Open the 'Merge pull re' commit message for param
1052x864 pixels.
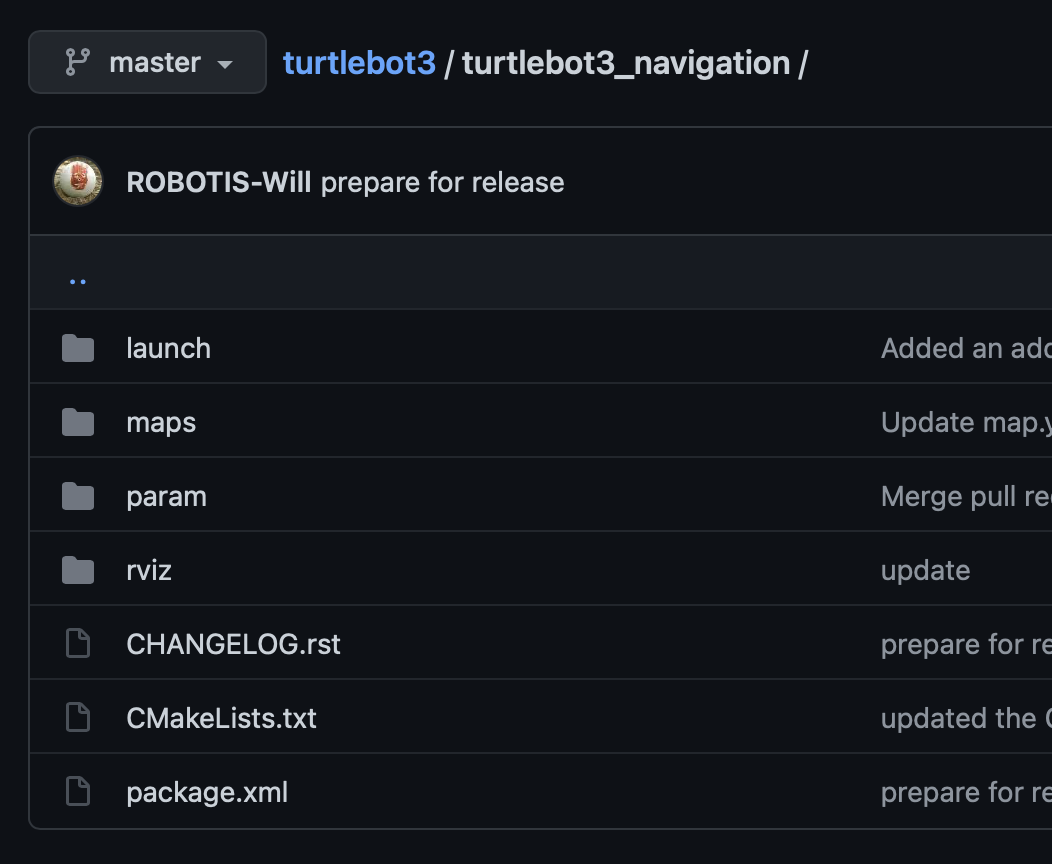tap(966, 497)
